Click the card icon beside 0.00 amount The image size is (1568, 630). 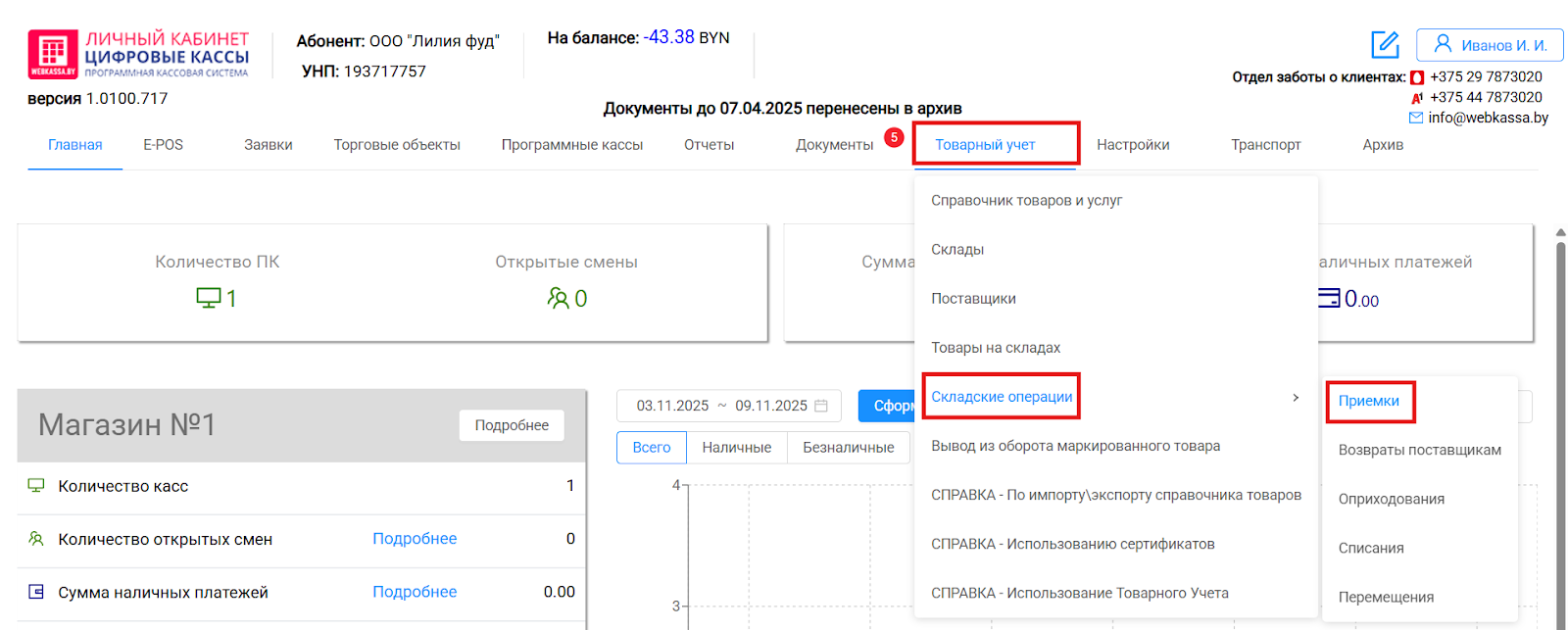pyautogui.click(x=1329, y=298)
